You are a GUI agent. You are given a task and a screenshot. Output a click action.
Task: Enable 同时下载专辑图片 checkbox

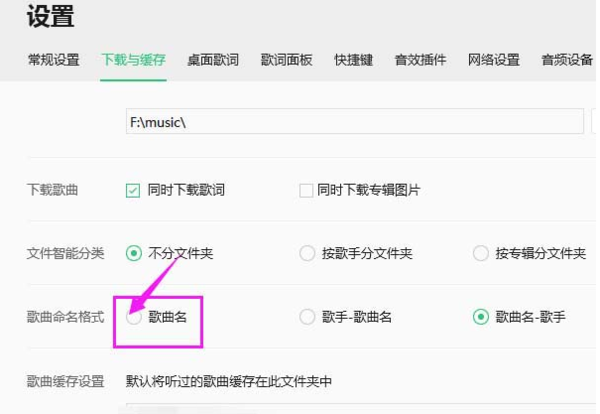(307, 190)
